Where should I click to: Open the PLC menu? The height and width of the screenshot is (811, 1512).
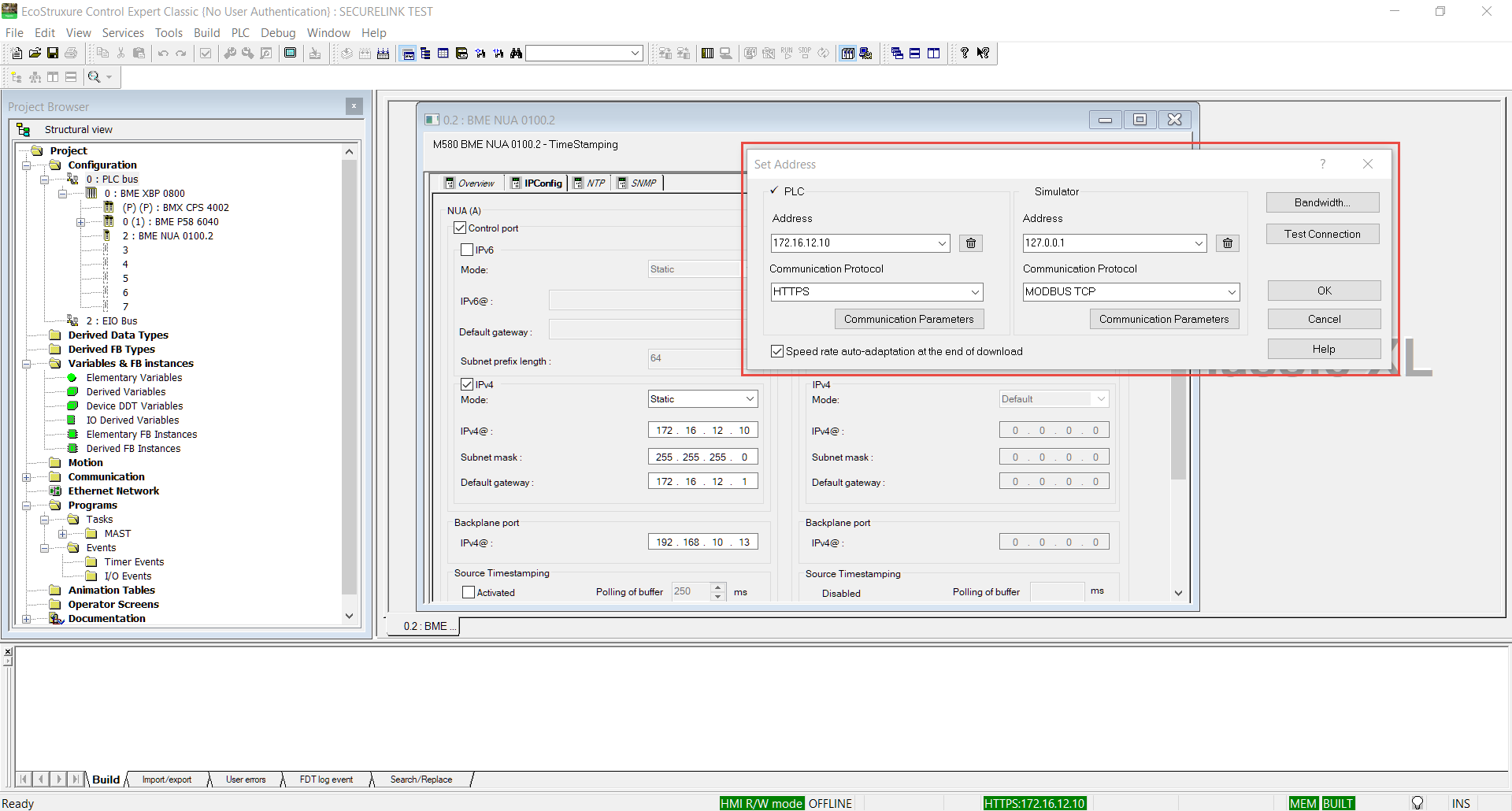coord(240,33)
